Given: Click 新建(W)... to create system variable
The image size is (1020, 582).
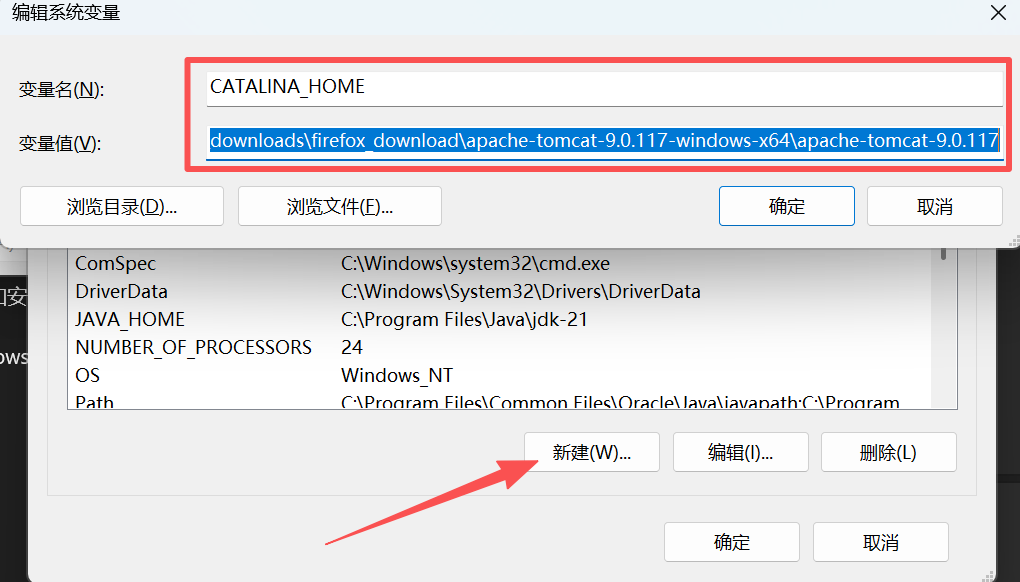Looking at the screenshot, I should (x=591, y=452).
